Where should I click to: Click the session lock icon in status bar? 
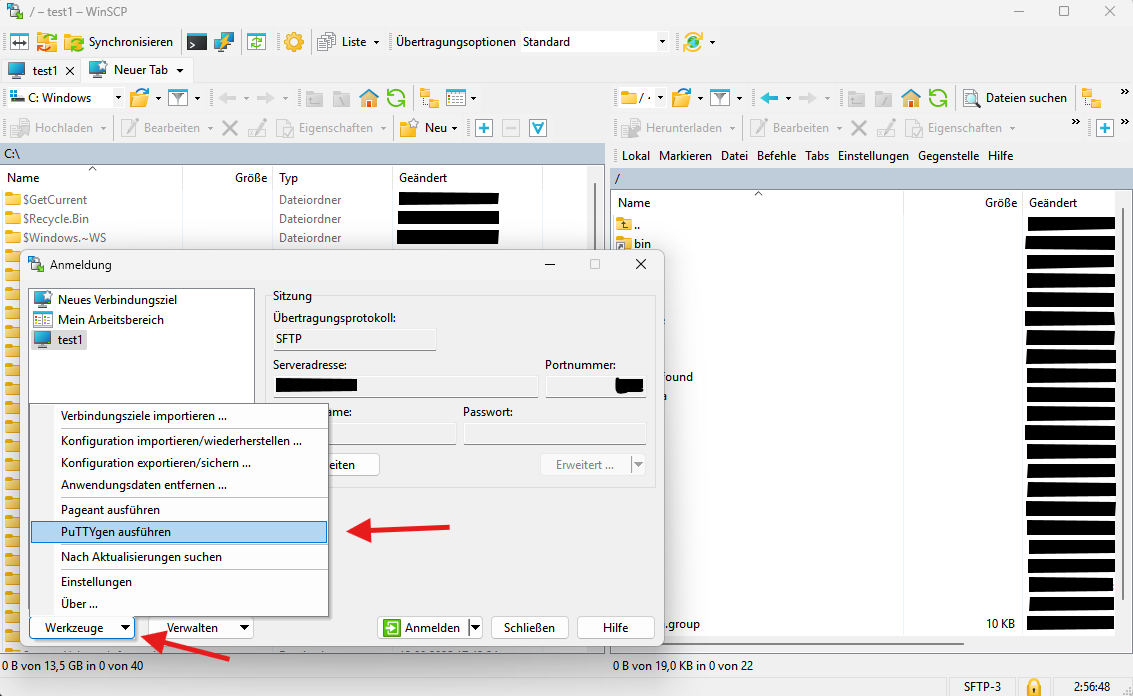[x=1034, y=687]
